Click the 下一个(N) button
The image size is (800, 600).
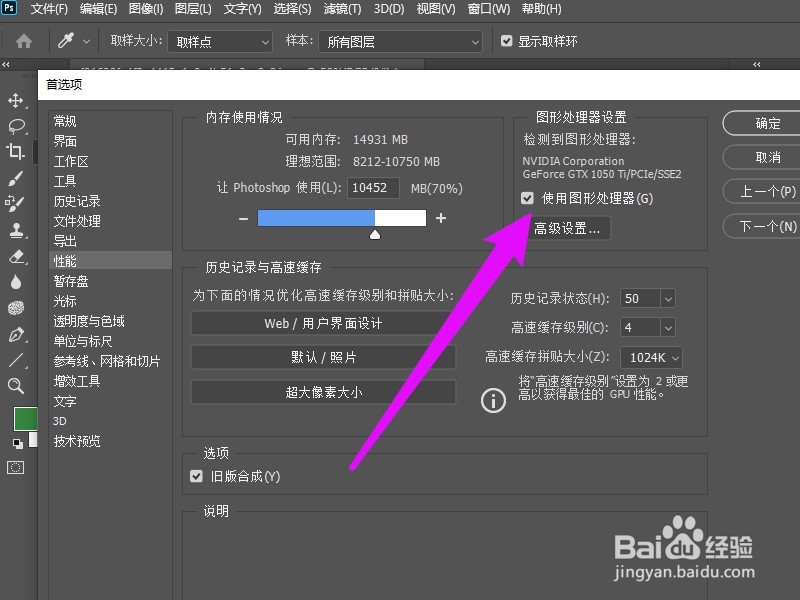(762, 226)
